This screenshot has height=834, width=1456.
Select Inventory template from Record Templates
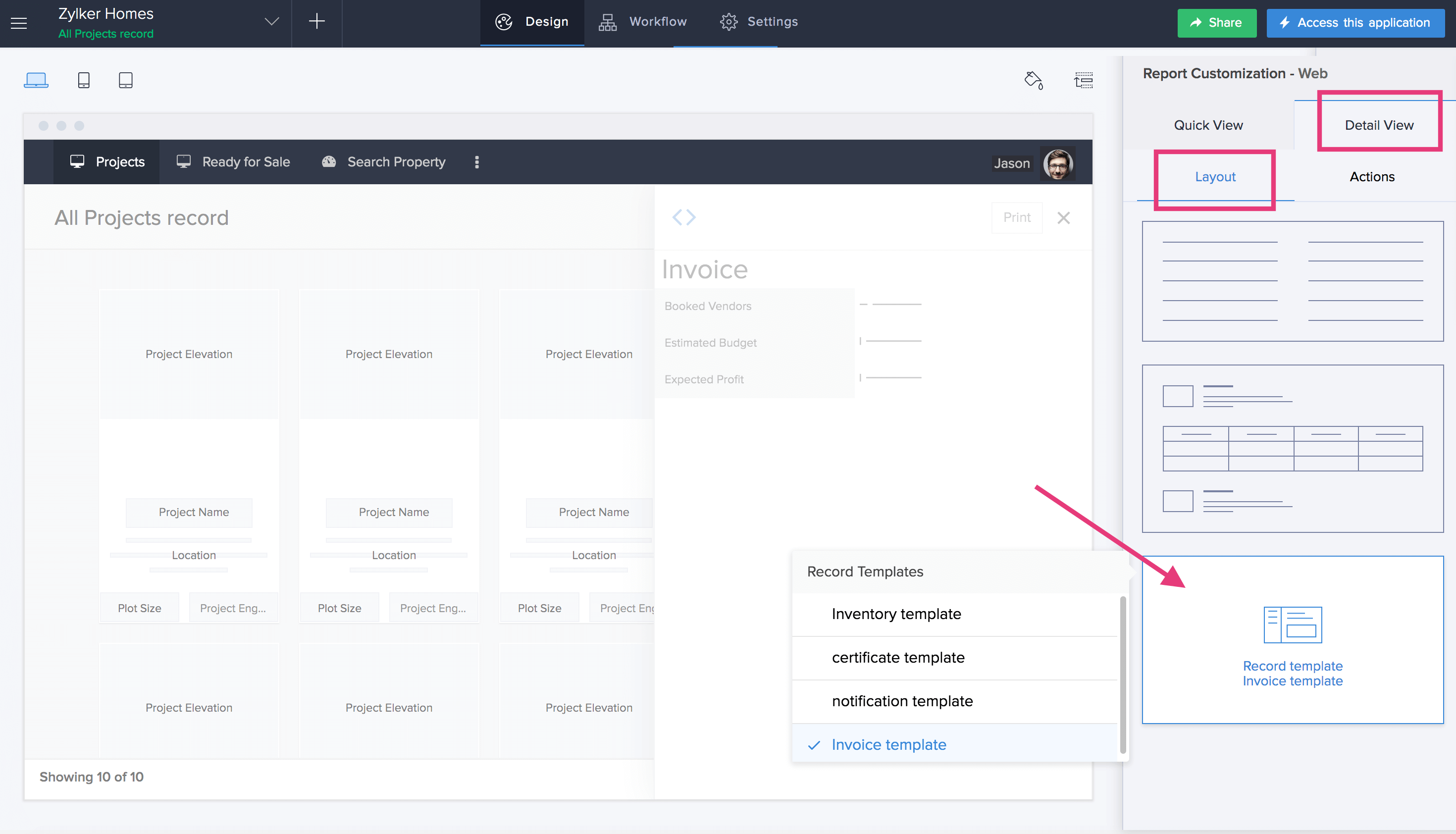point(954,614)
